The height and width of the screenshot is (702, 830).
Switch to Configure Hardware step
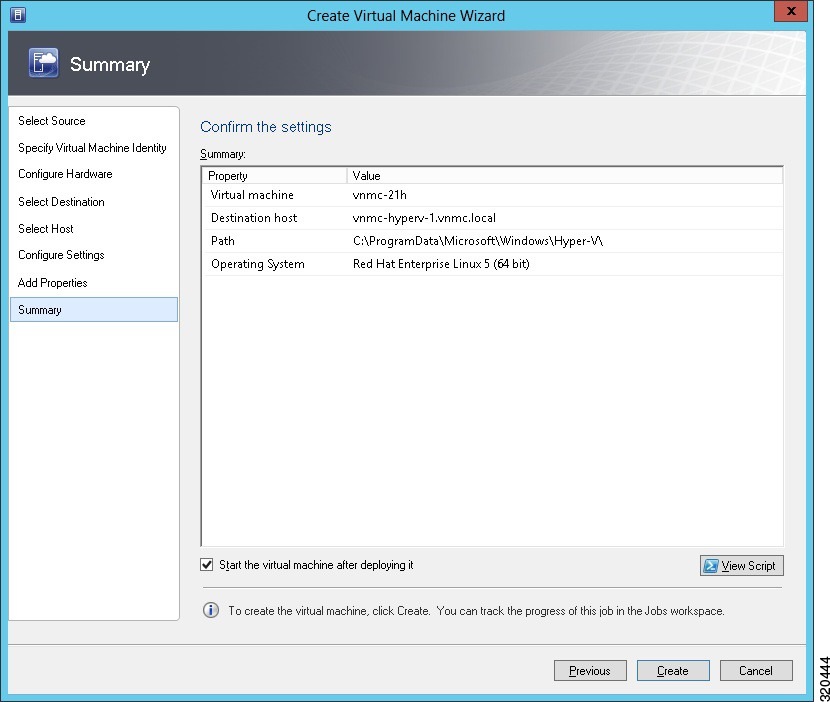(x=65, y=174)
